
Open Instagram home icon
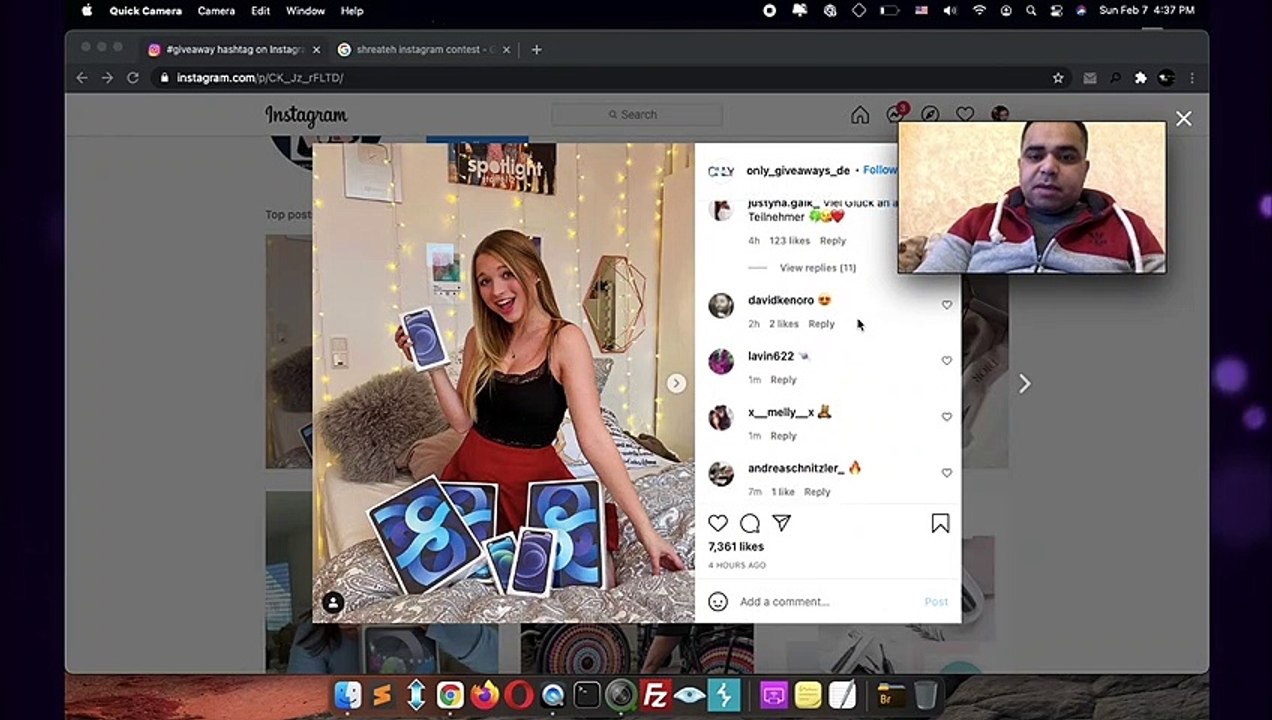860,115
